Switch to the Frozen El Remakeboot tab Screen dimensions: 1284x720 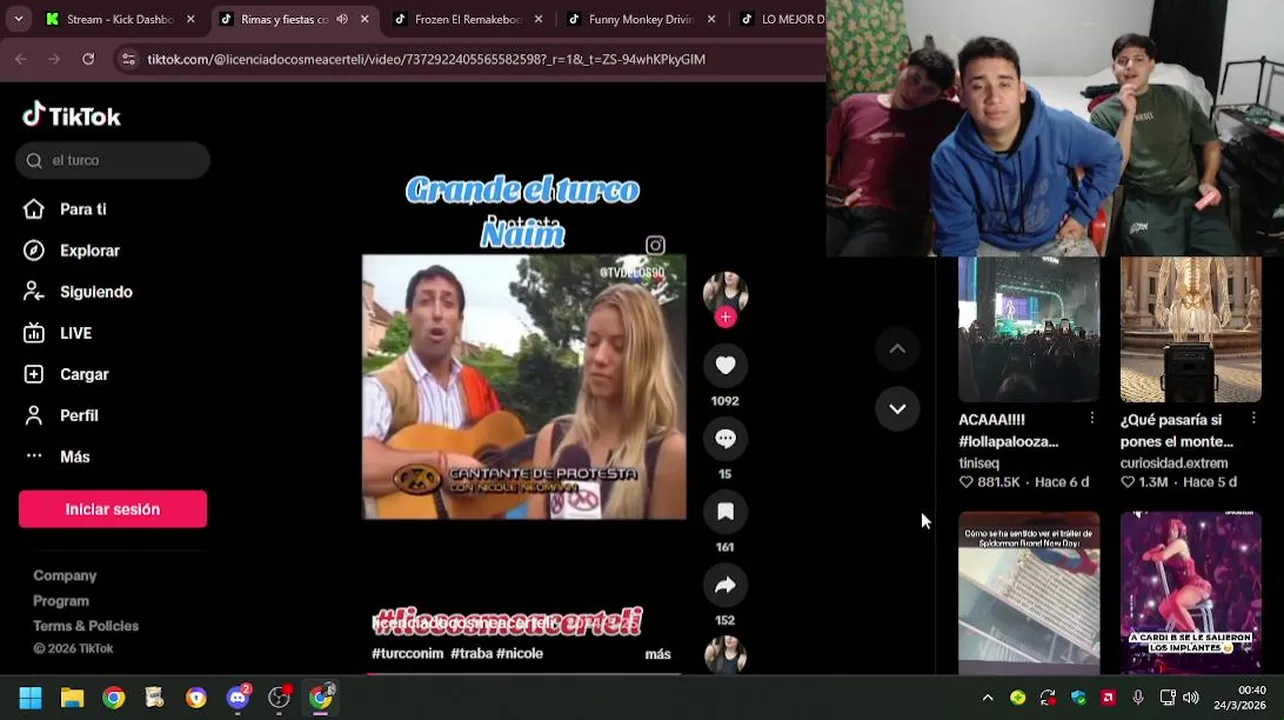click(x=467, y=19)
